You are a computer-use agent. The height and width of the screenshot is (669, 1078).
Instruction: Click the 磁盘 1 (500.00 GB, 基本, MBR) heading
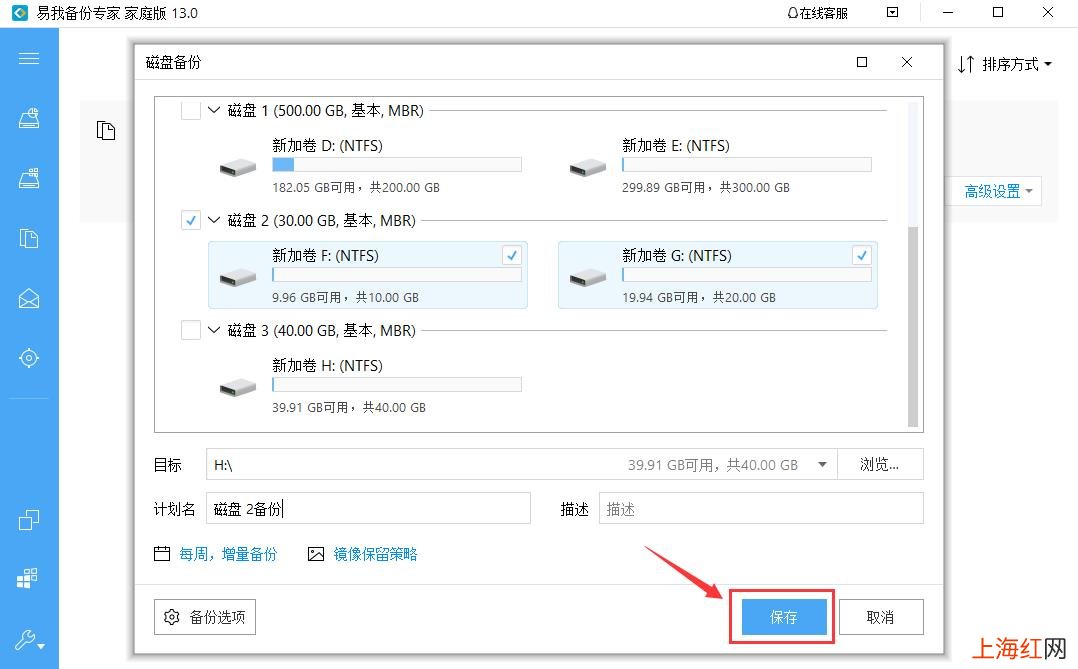(325, 110)
